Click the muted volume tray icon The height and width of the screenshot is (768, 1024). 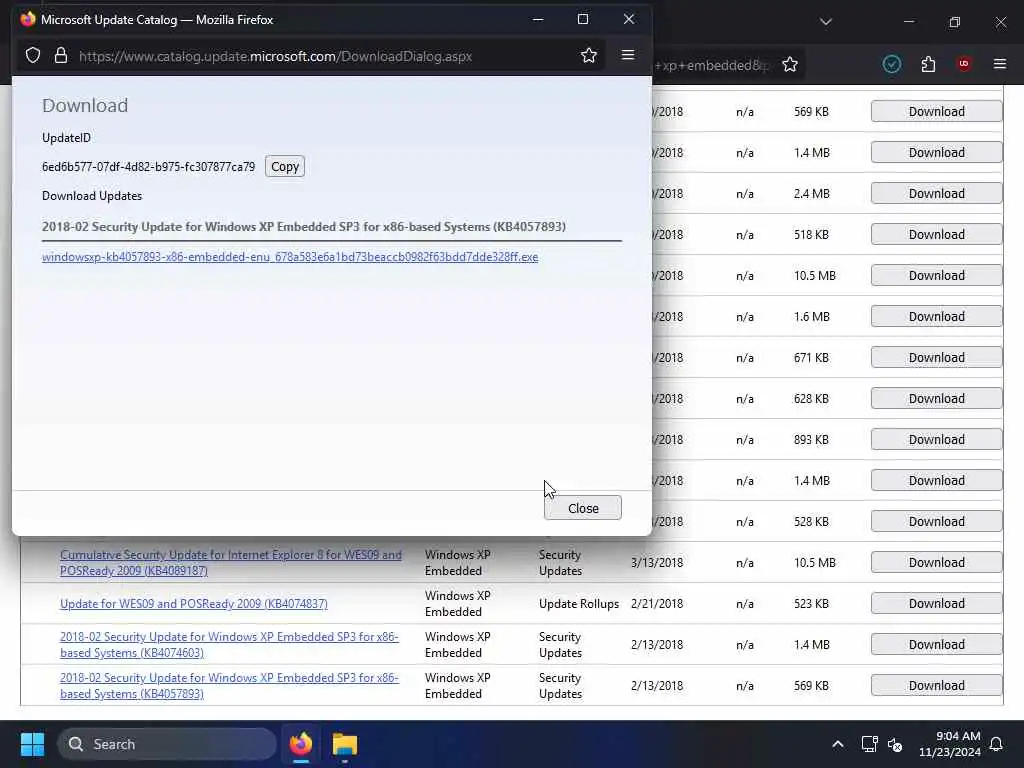pos(895,744)
